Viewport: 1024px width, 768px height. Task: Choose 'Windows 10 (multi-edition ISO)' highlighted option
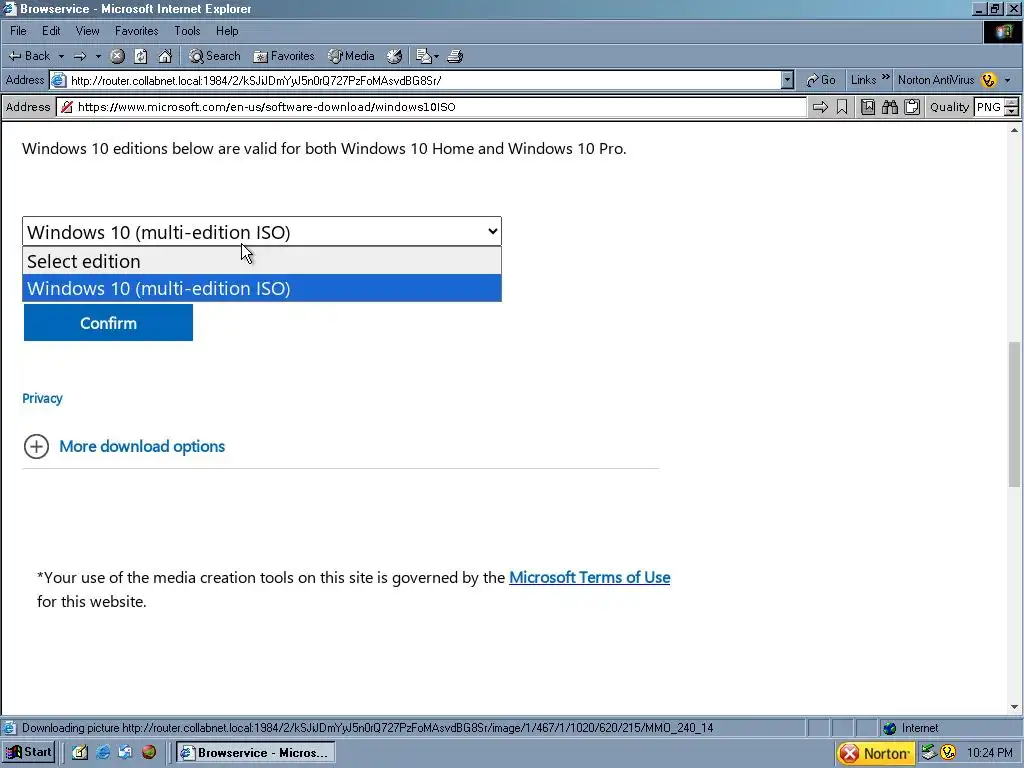click(262, 288)
